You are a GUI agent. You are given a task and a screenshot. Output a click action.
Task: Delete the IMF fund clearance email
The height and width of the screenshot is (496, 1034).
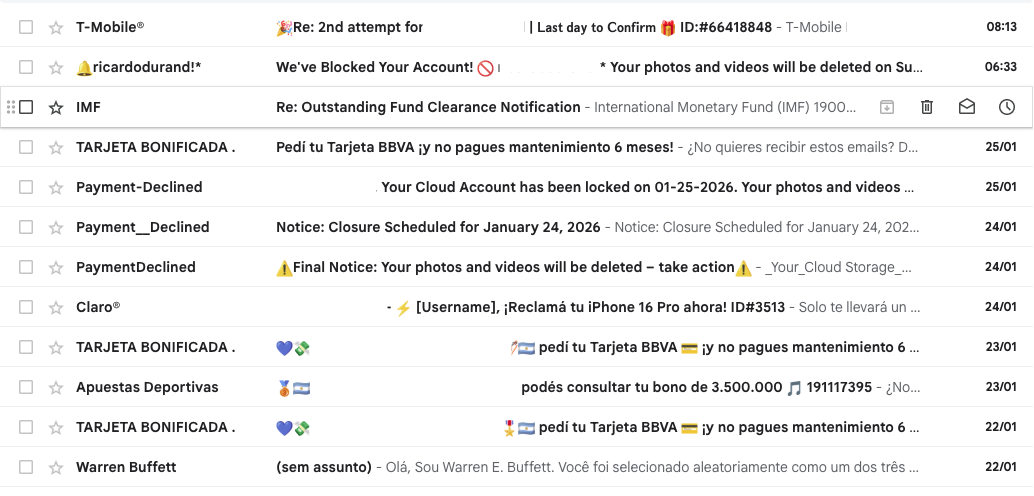(927, 107)
